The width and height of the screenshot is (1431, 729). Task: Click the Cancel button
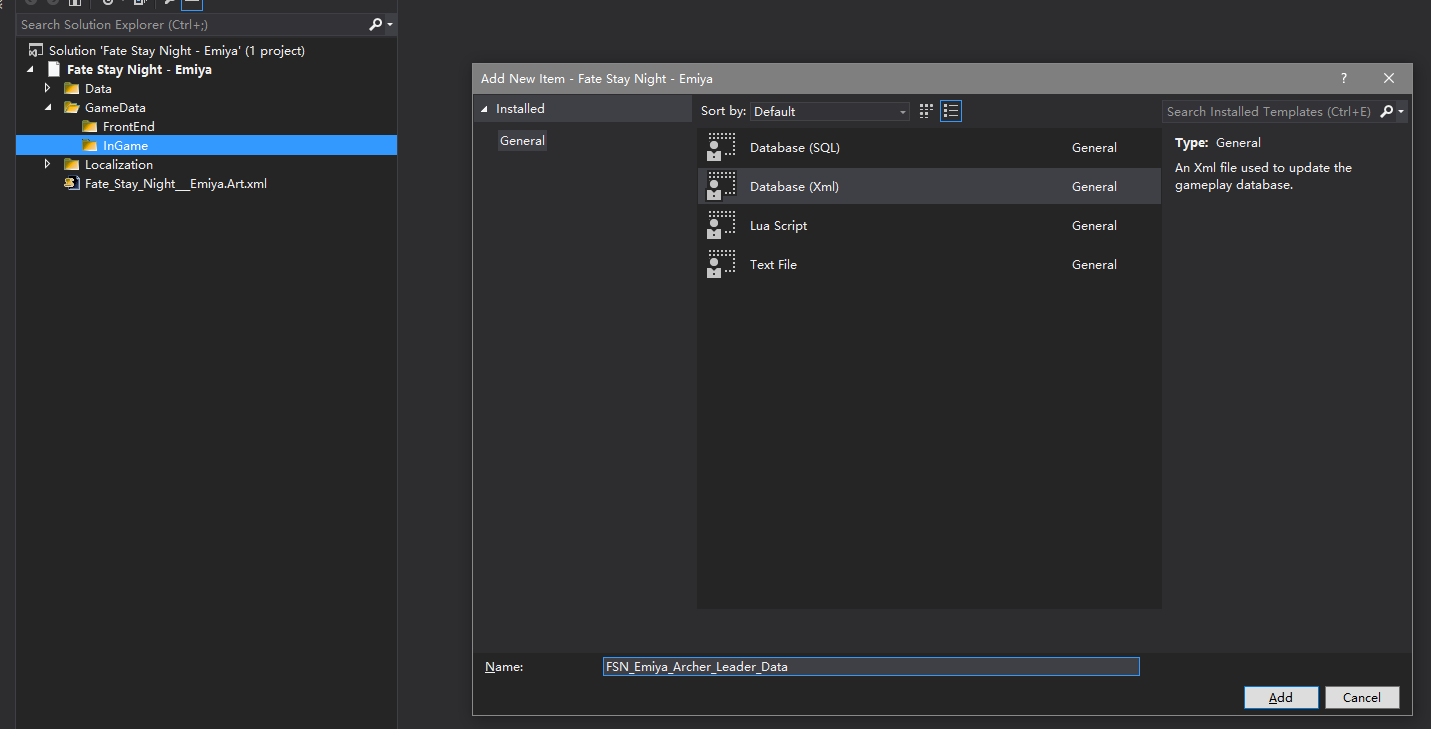1362,698
